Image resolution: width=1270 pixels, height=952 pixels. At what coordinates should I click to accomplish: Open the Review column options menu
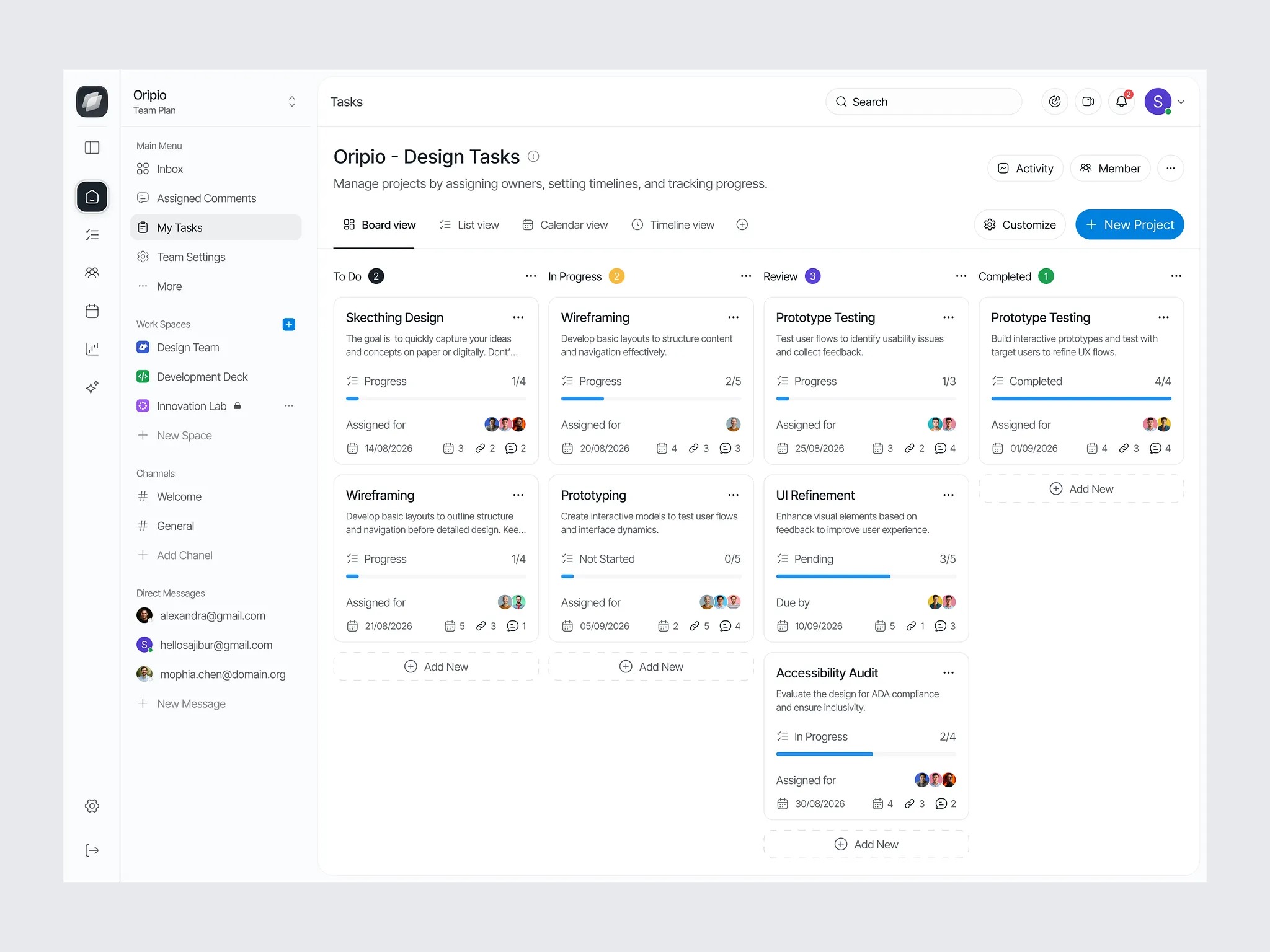point(961,276)
